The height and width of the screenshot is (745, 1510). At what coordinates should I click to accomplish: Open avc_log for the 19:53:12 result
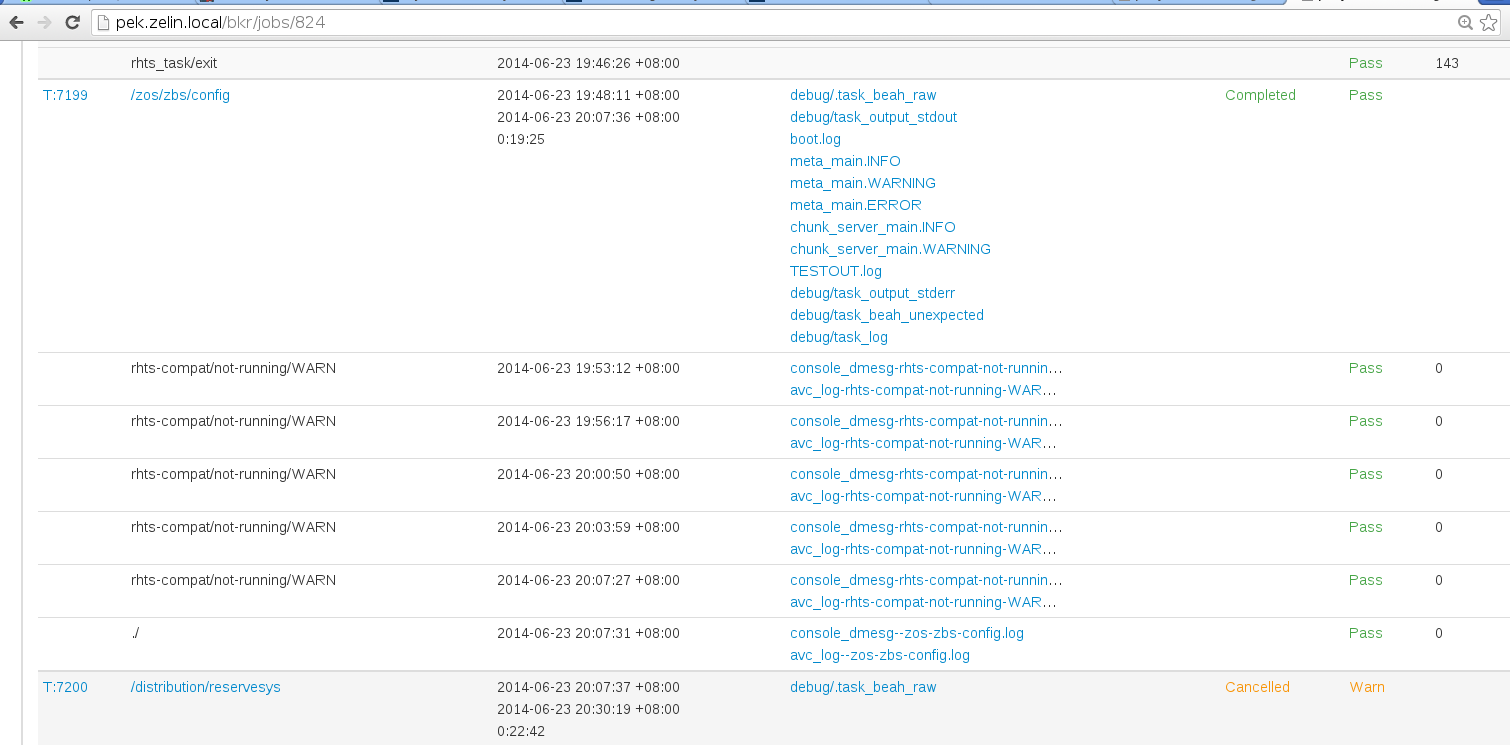pyautogui.click(x=923, y=390)
